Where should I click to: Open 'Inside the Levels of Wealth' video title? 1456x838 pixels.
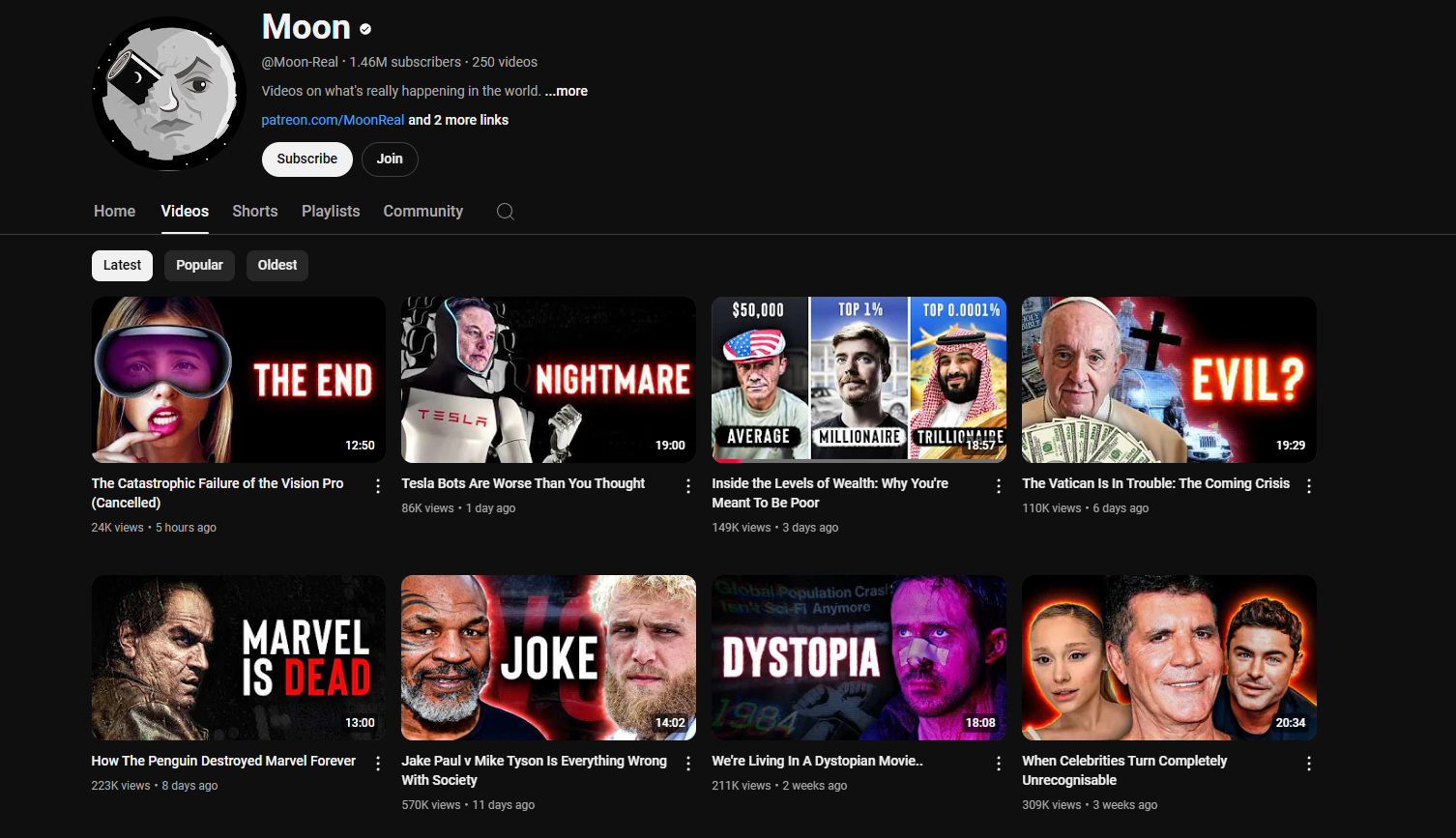click(x=830, y=493)
